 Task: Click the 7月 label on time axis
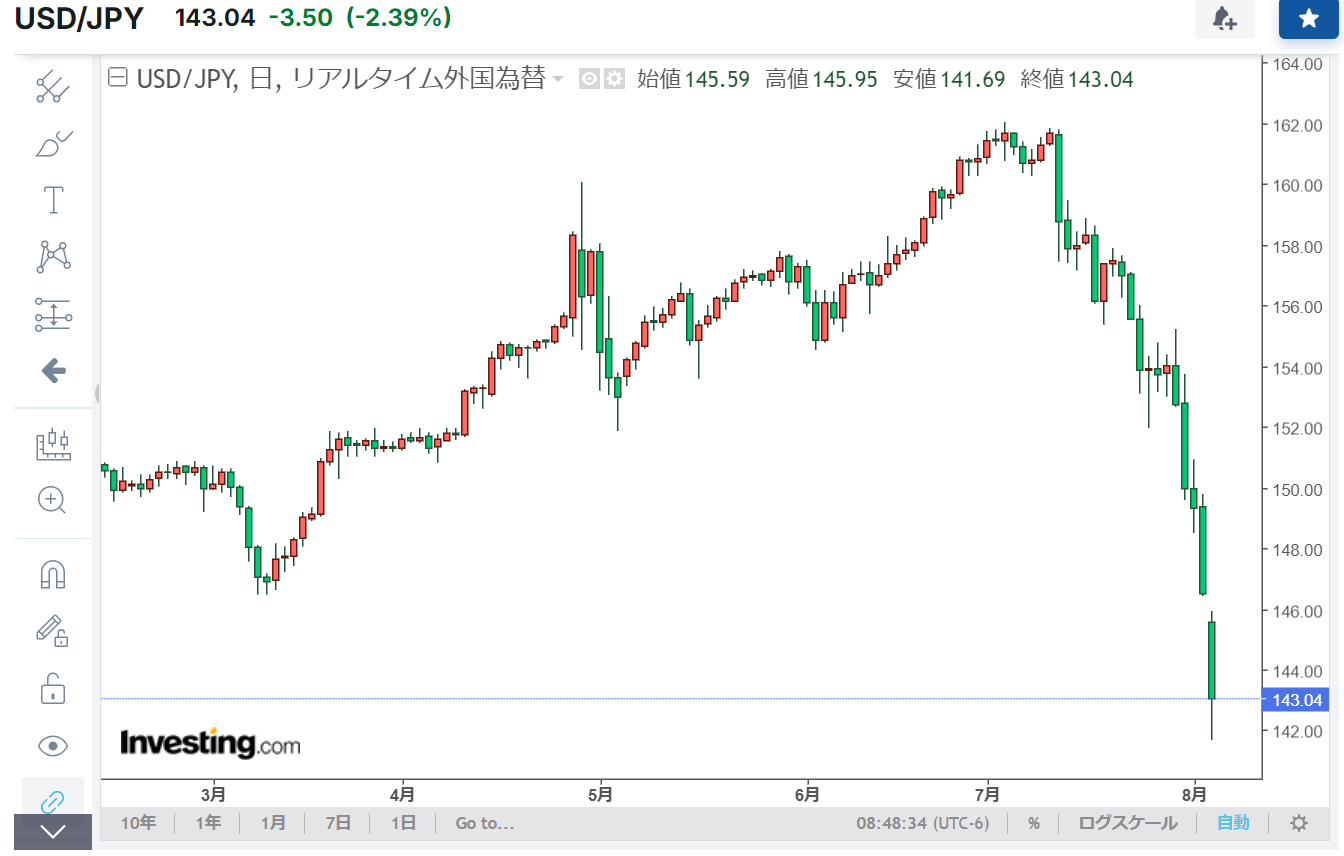click(987, 795)
